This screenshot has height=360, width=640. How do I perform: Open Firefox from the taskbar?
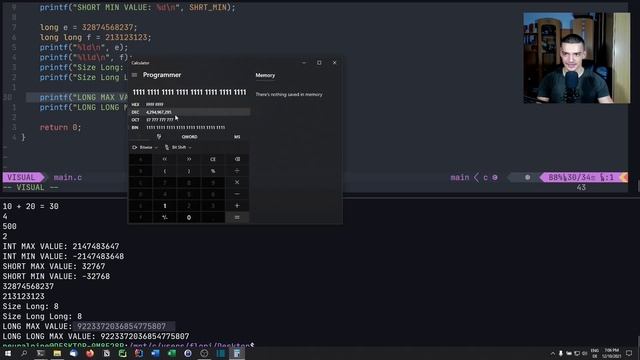point(90,353)
